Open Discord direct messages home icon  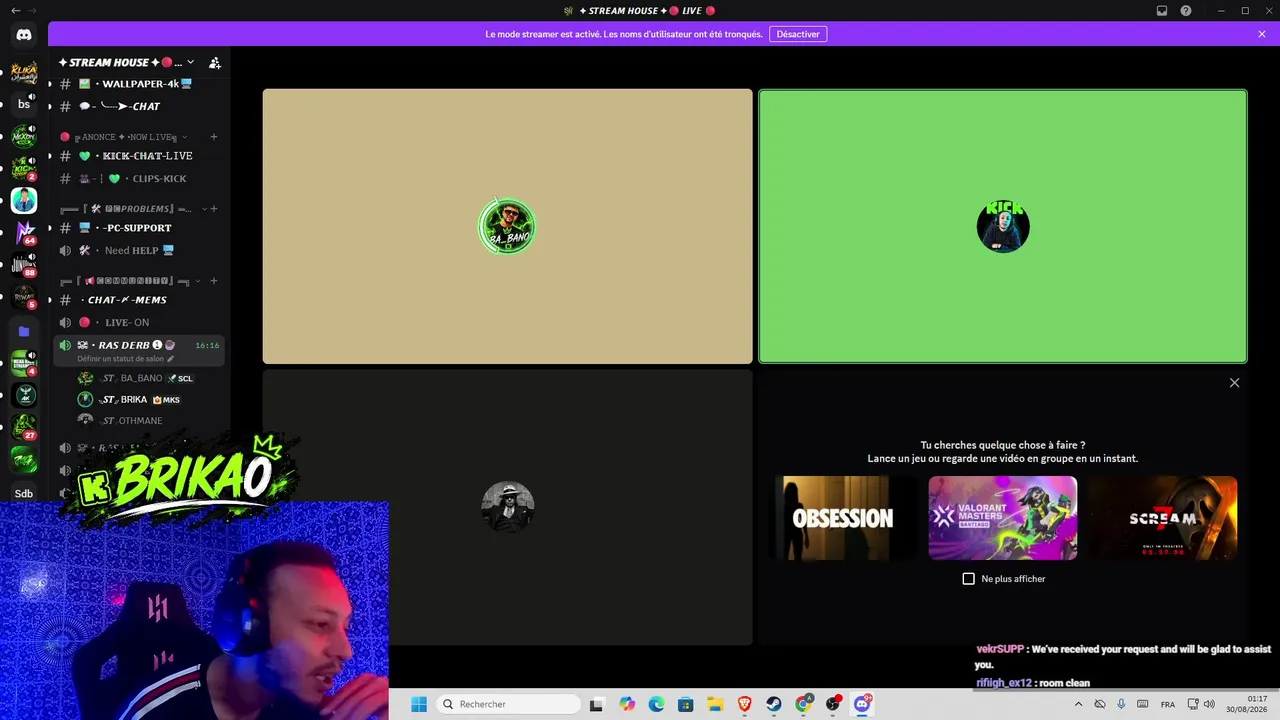pos(24,35)
